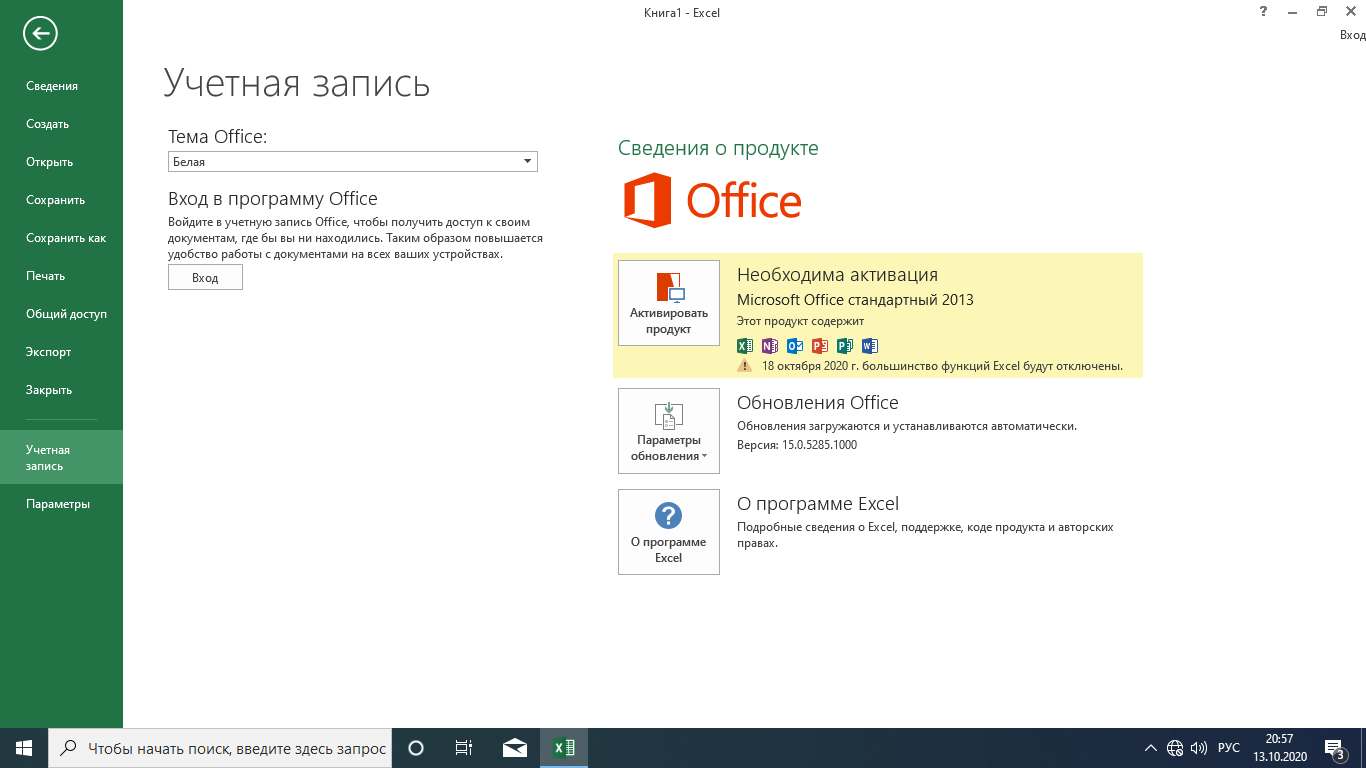The image size is (1366, 768).
Task: Open Task View on the taskbar
Action: [x=464, y=748]
